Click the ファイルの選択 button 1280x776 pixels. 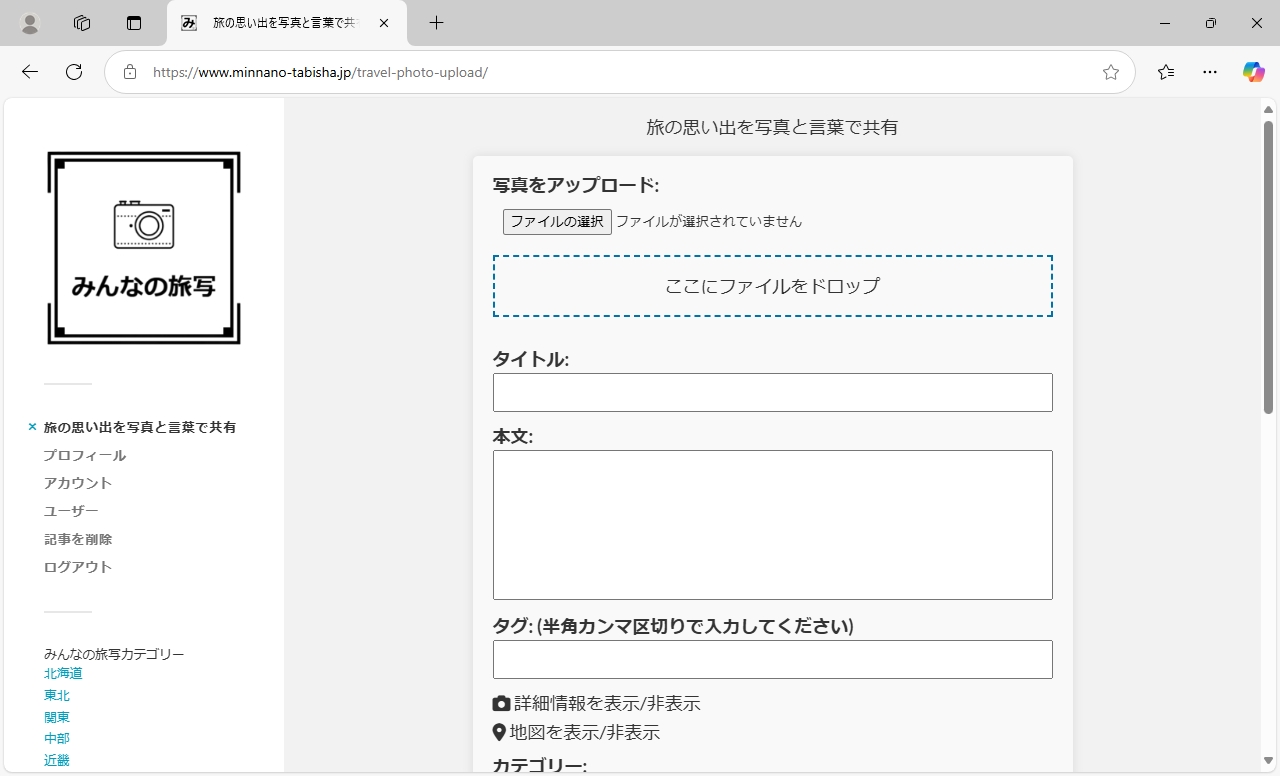click(x=557, y=222)
